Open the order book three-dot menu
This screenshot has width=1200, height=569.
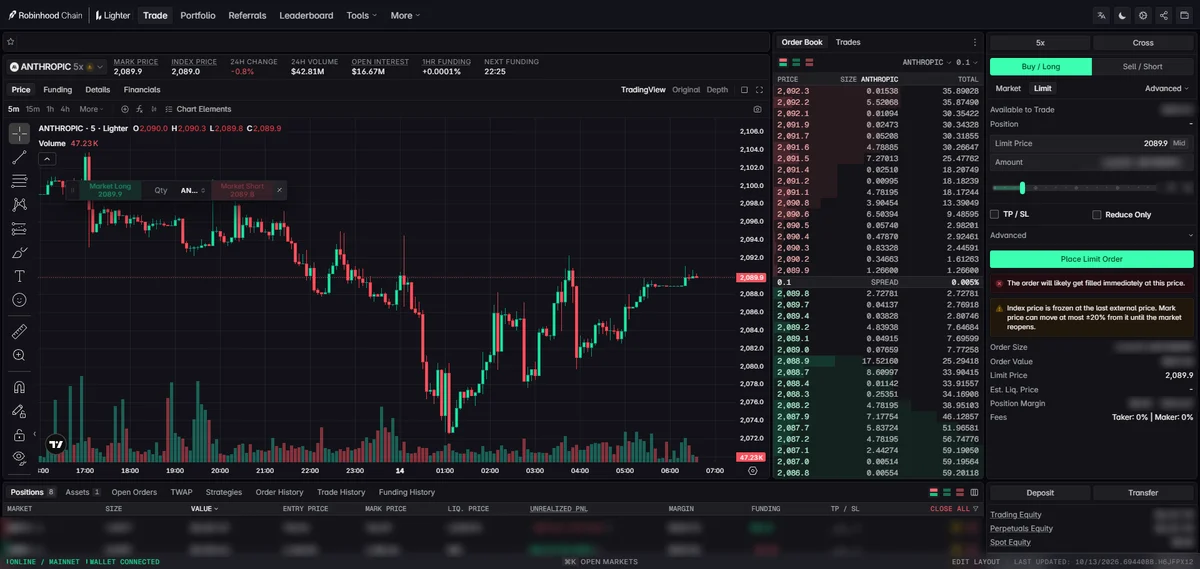pos(975,42)
